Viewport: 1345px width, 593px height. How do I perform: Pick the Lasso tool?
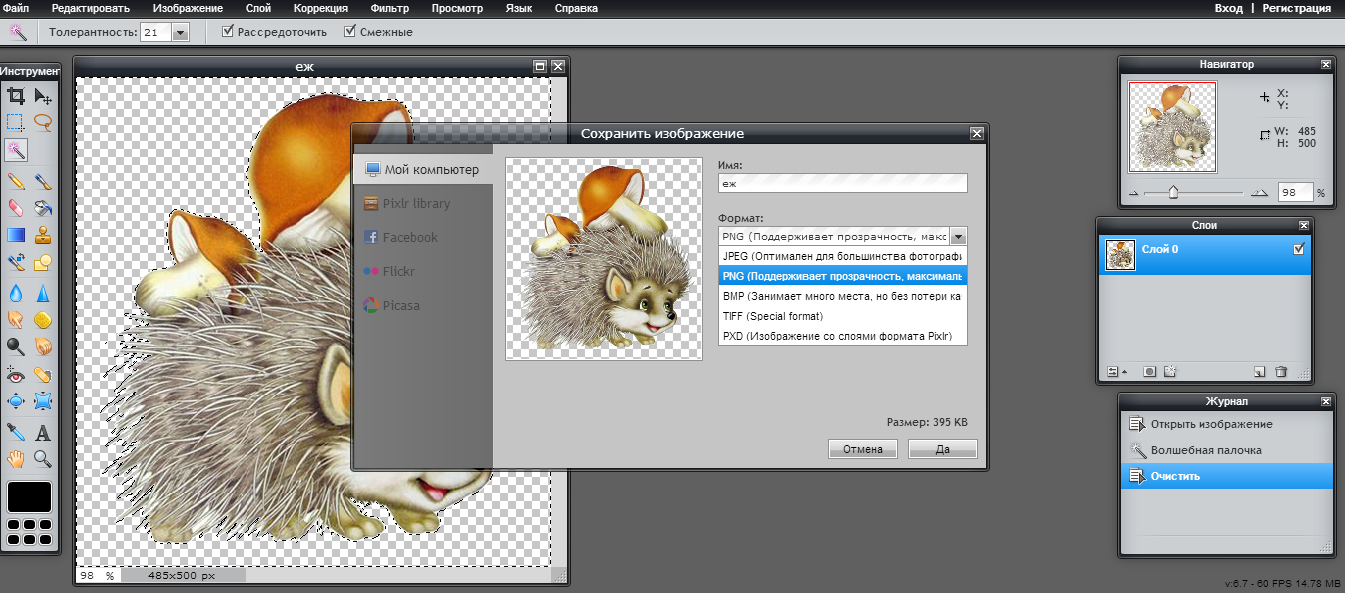43,123
